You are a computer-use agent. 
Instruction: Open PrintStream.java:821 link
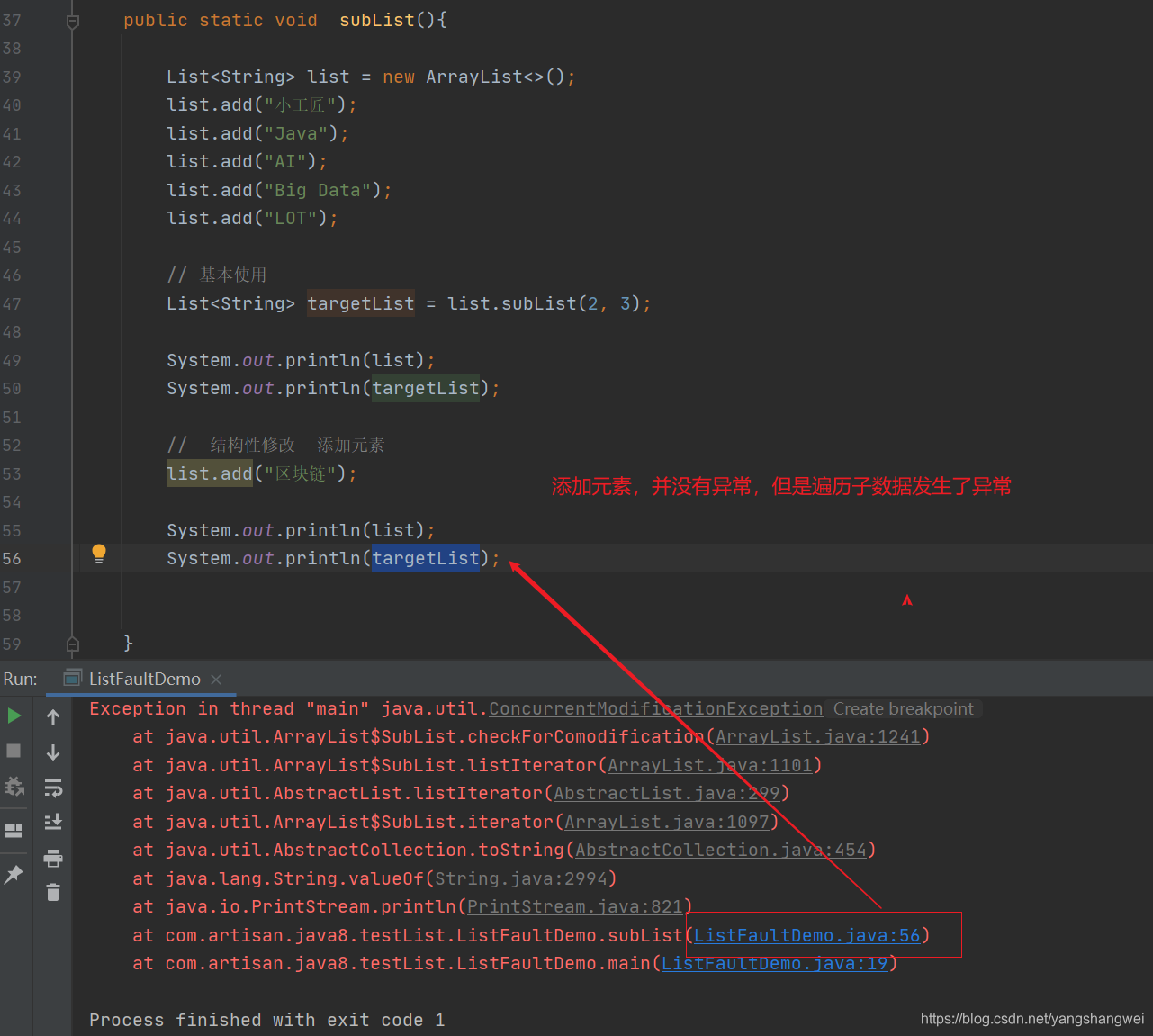click(575, 906)
